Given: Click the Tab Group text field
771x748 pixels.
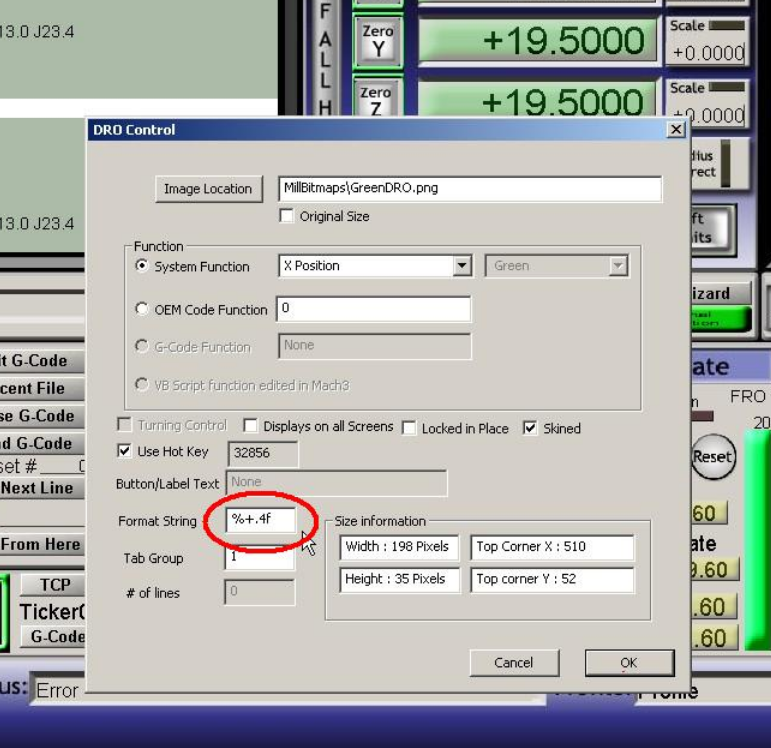Looking at the screenshot, I should tap(259, 557).
